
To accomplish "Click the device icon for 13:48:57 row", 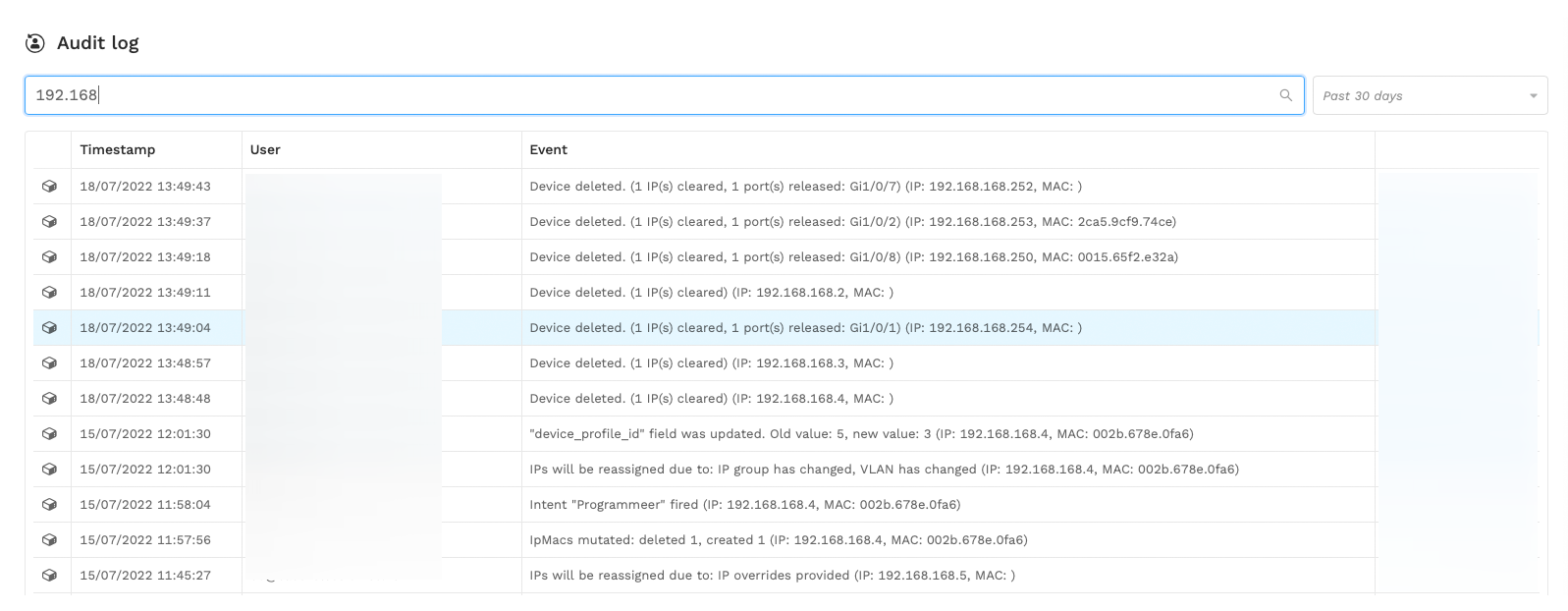I will point(49,363).
